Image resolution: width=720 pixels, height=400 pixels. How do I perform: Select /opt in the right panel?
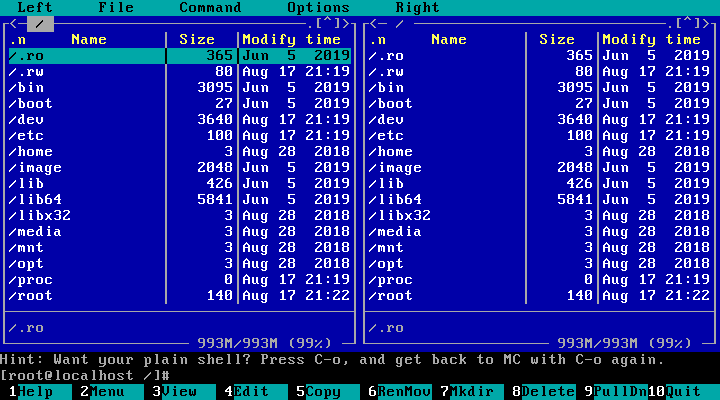pyautogui.click(x=540, y=264)
